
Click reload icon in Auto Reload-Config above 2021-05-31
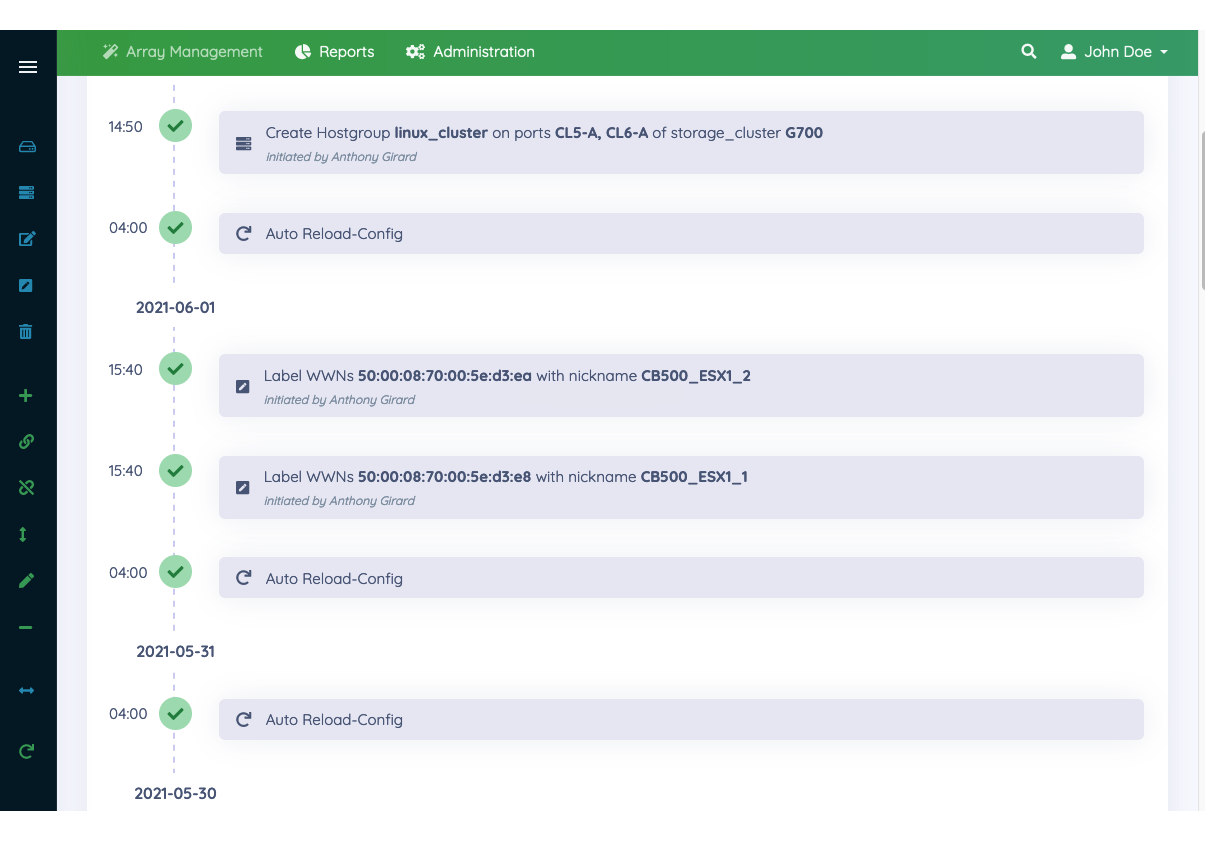coord(243,579)
